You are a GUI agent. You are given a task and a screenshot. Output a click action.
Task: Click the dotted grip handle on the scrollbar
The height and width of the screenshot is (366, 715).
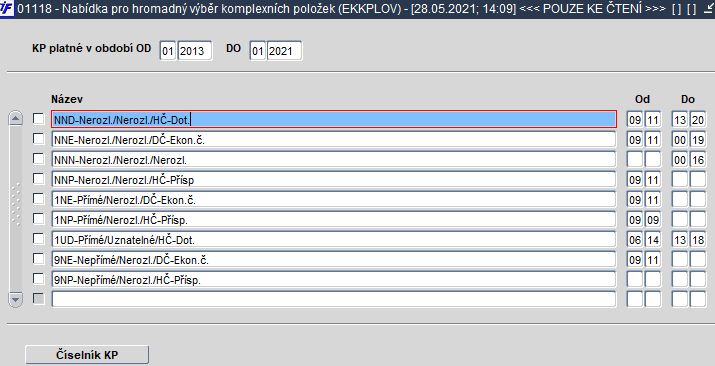click(16, 204)
